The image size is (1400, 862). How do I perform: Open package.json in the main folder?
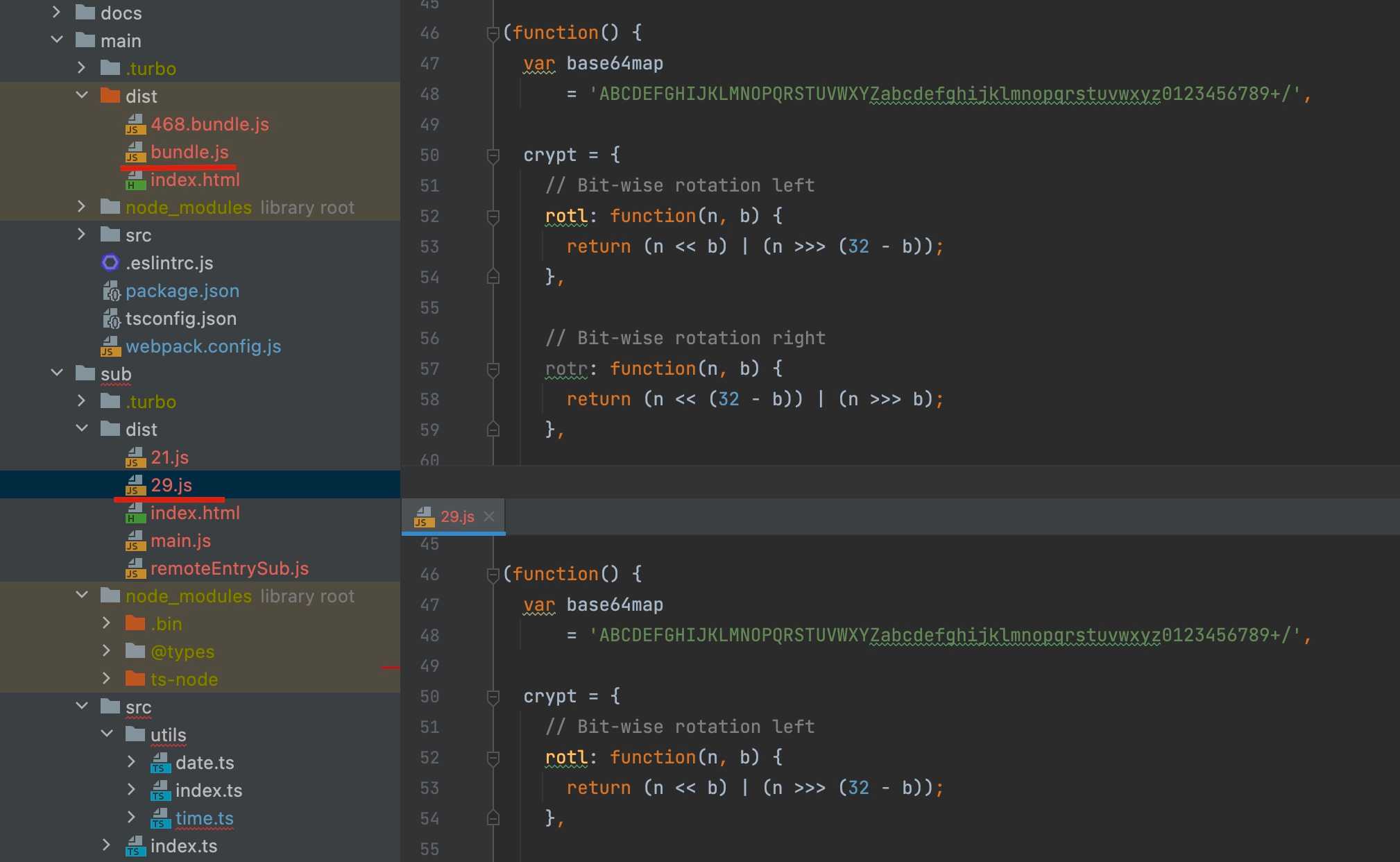pos(182,291)
